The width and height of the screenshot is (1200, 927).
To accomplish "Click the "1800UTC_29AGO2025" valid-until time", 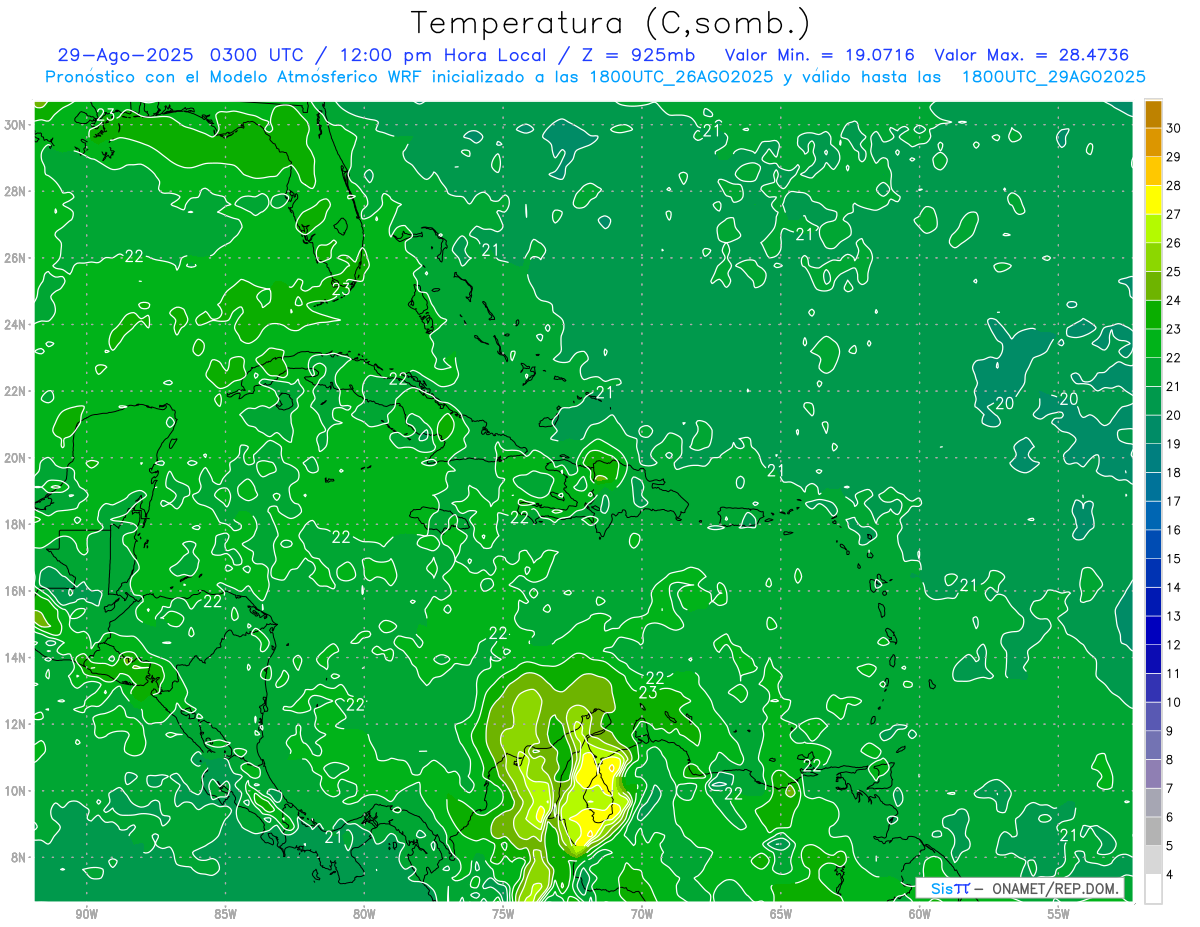I will [1053, 76].
